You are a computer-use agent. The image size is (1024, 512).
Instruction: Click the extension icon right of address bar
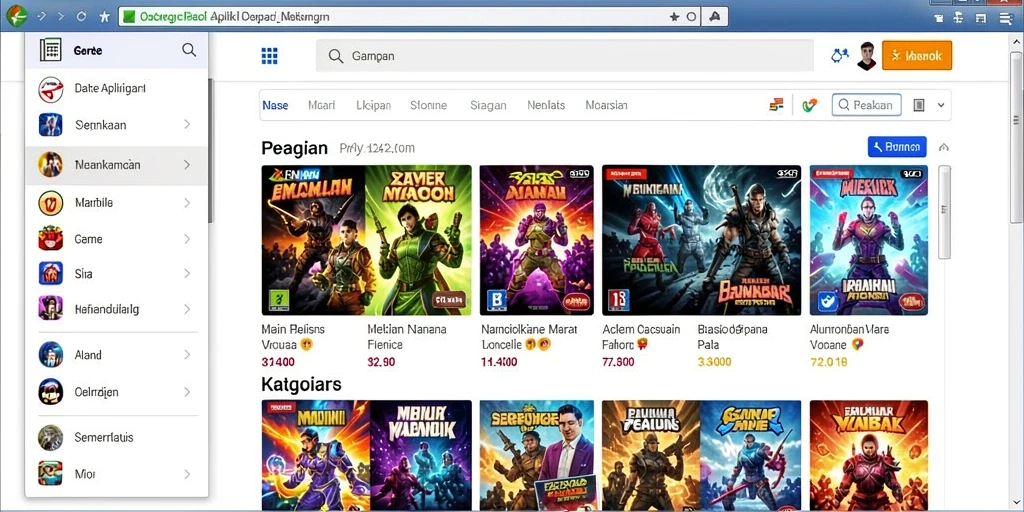click(715, 16)
